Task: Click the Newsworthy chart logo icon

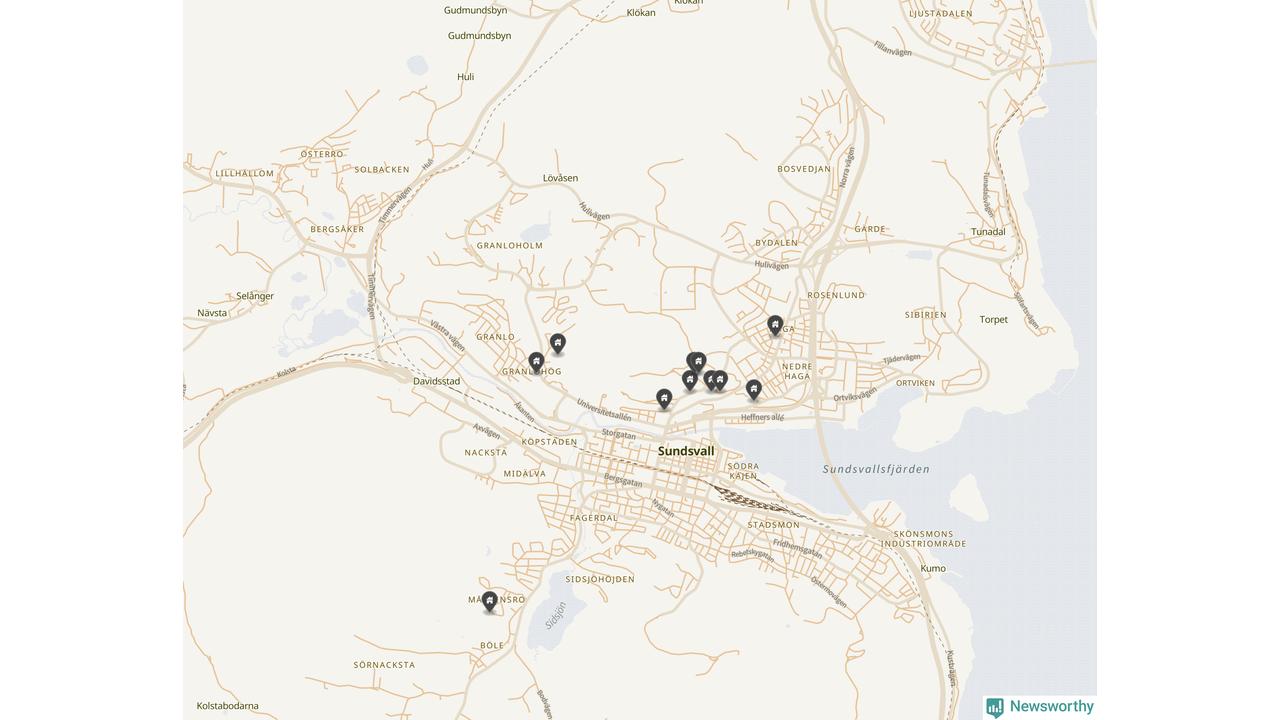Action: click(x=995, y=708)
